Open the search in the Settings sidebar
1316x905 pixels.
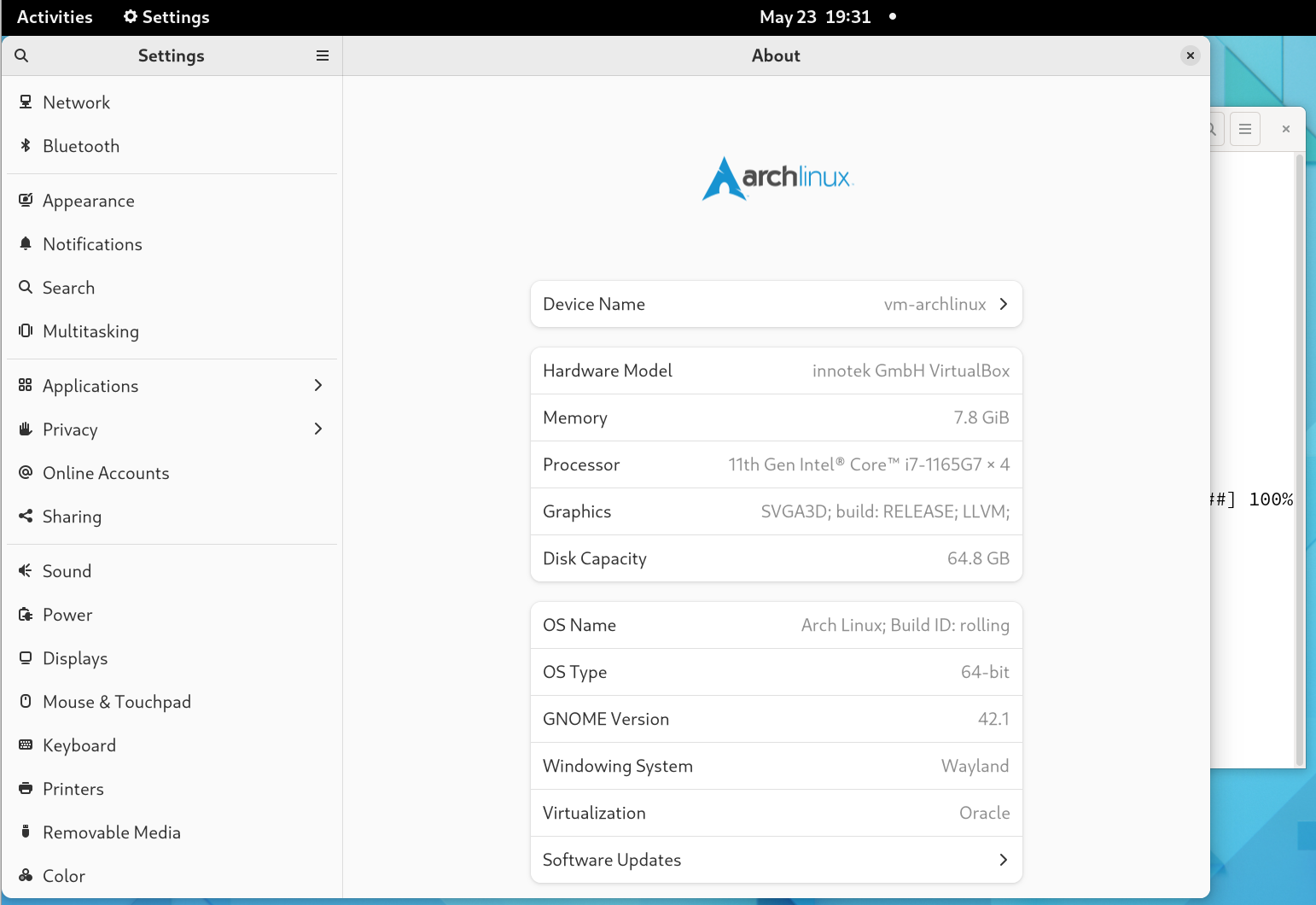pos(21,55)
